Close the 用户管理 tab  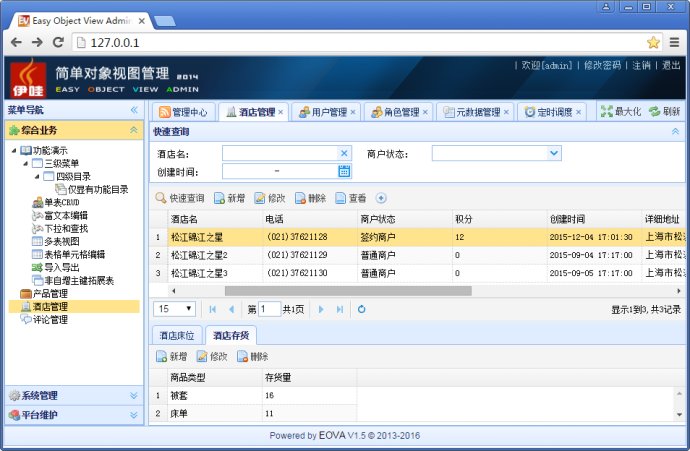pos(353,112)
